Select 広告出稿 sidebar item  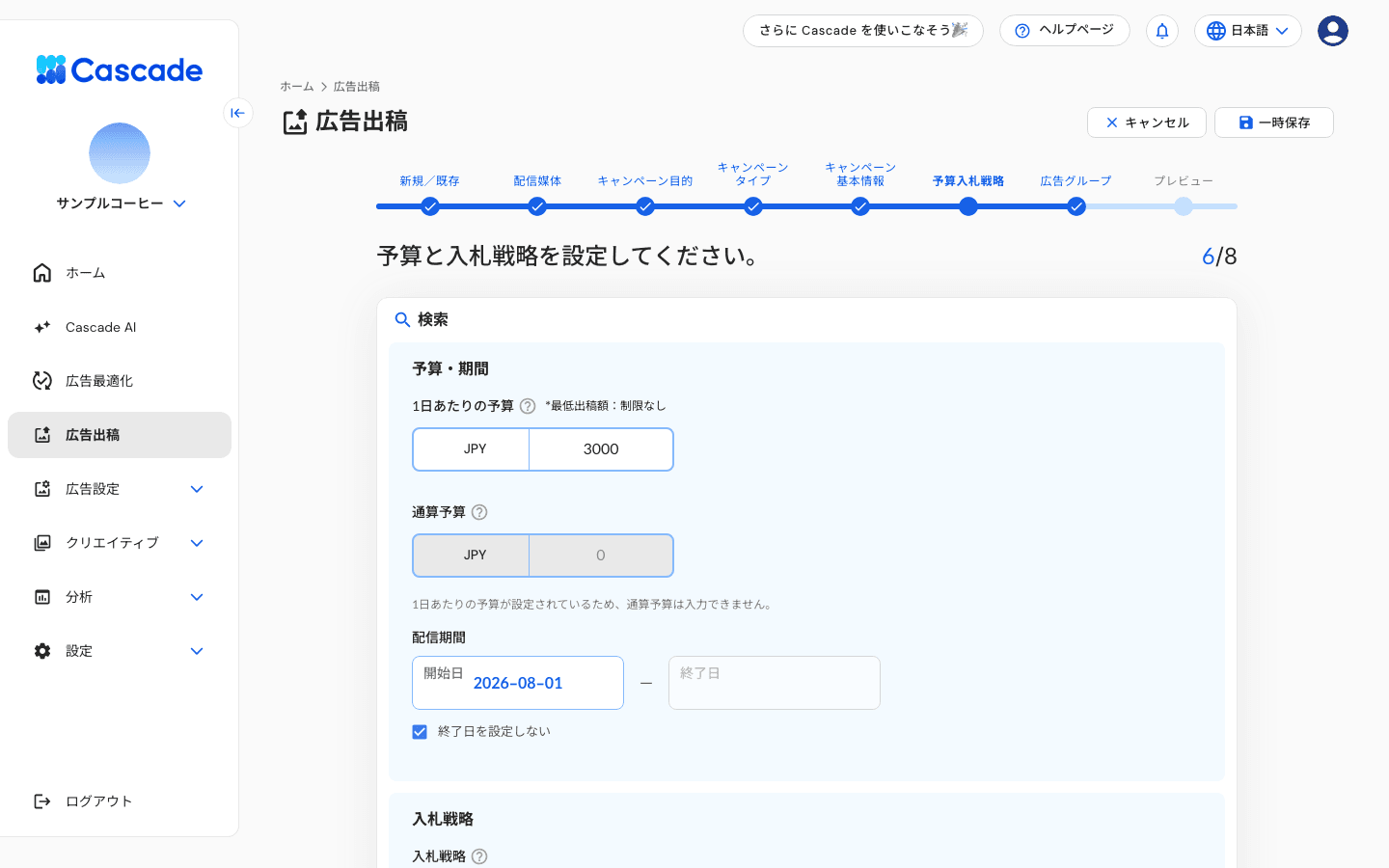tap(120, 435)
